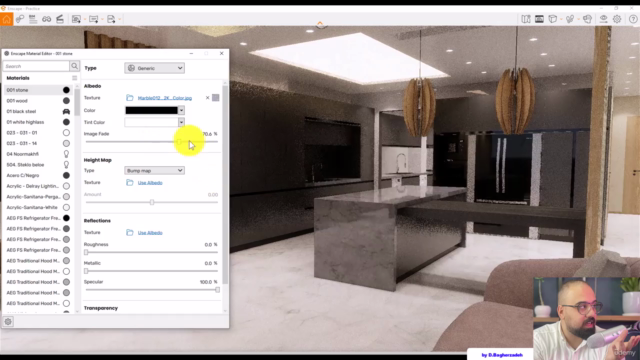This screenshot has height=360, width=640.
Task: Open General Settings gear icon in toolbar
Action: 617,19
